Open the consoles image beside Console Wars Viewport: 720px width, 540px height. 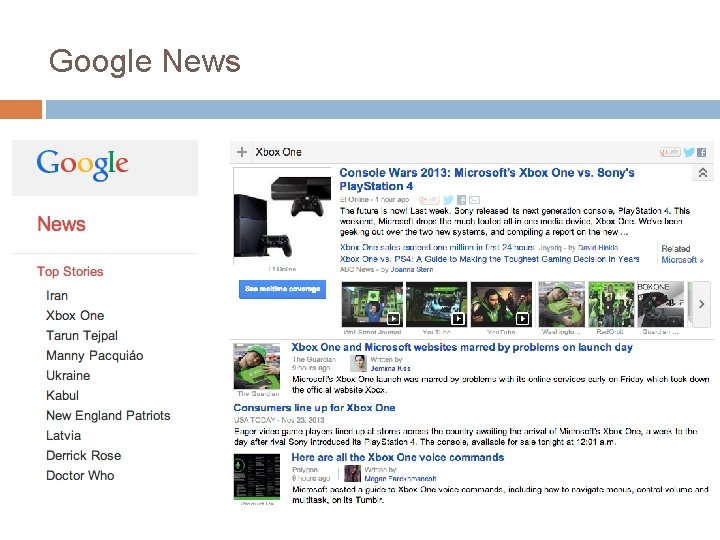coord(282,216)
